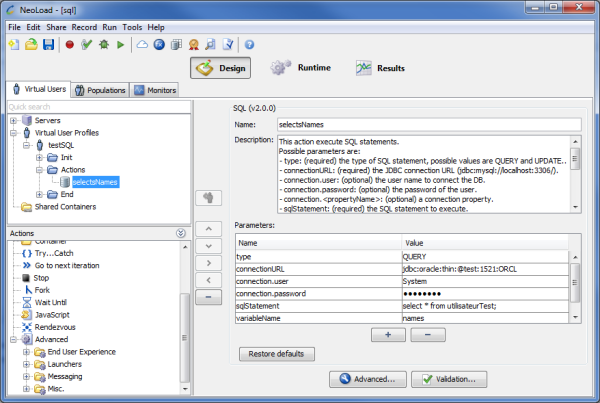Switch to the Populations tab

coord(100,90)
